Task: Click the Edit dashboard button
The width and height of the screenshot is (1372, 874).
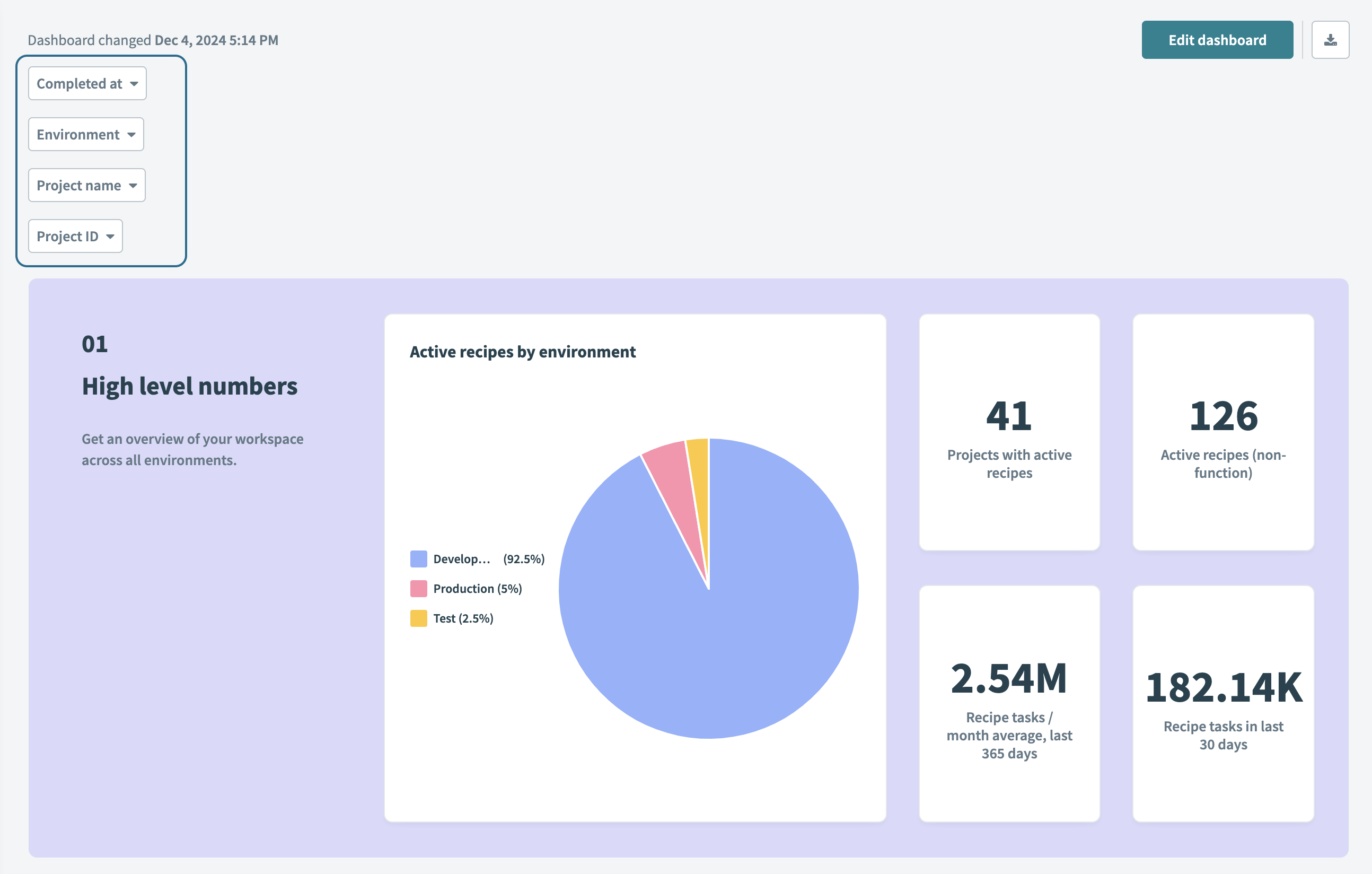Action: [1218, 39]
